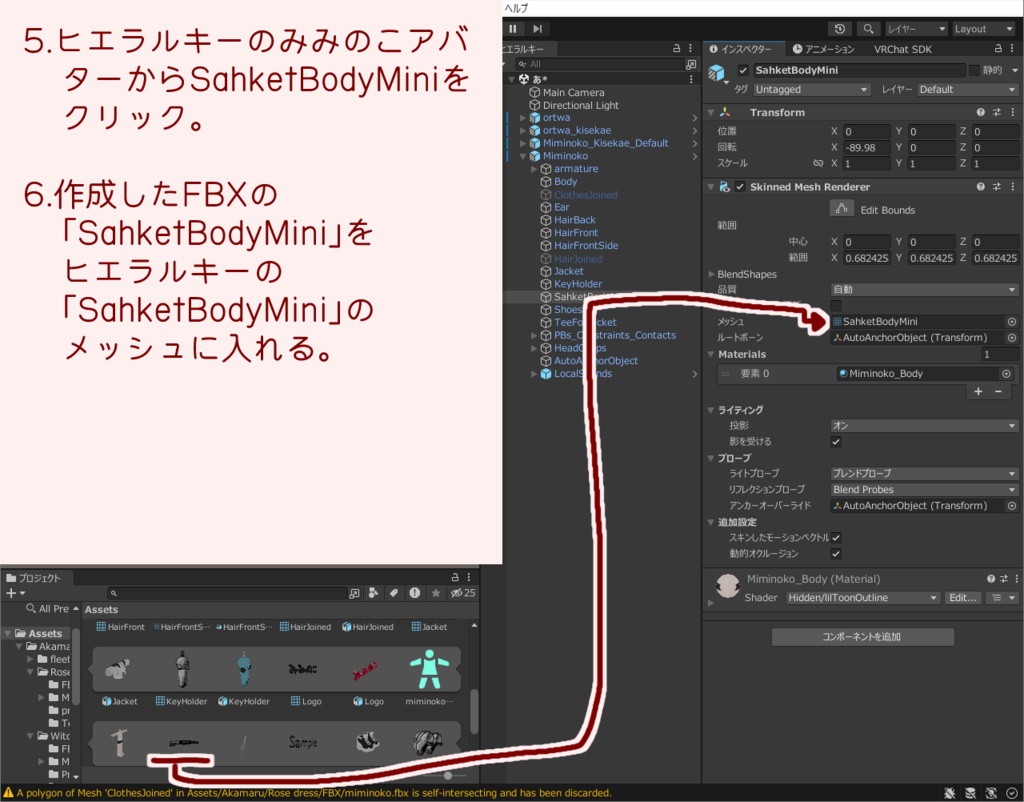
Task: Toggle the Skinned Mesh Renderer enabled checkbox
Action: coord(740,187)
